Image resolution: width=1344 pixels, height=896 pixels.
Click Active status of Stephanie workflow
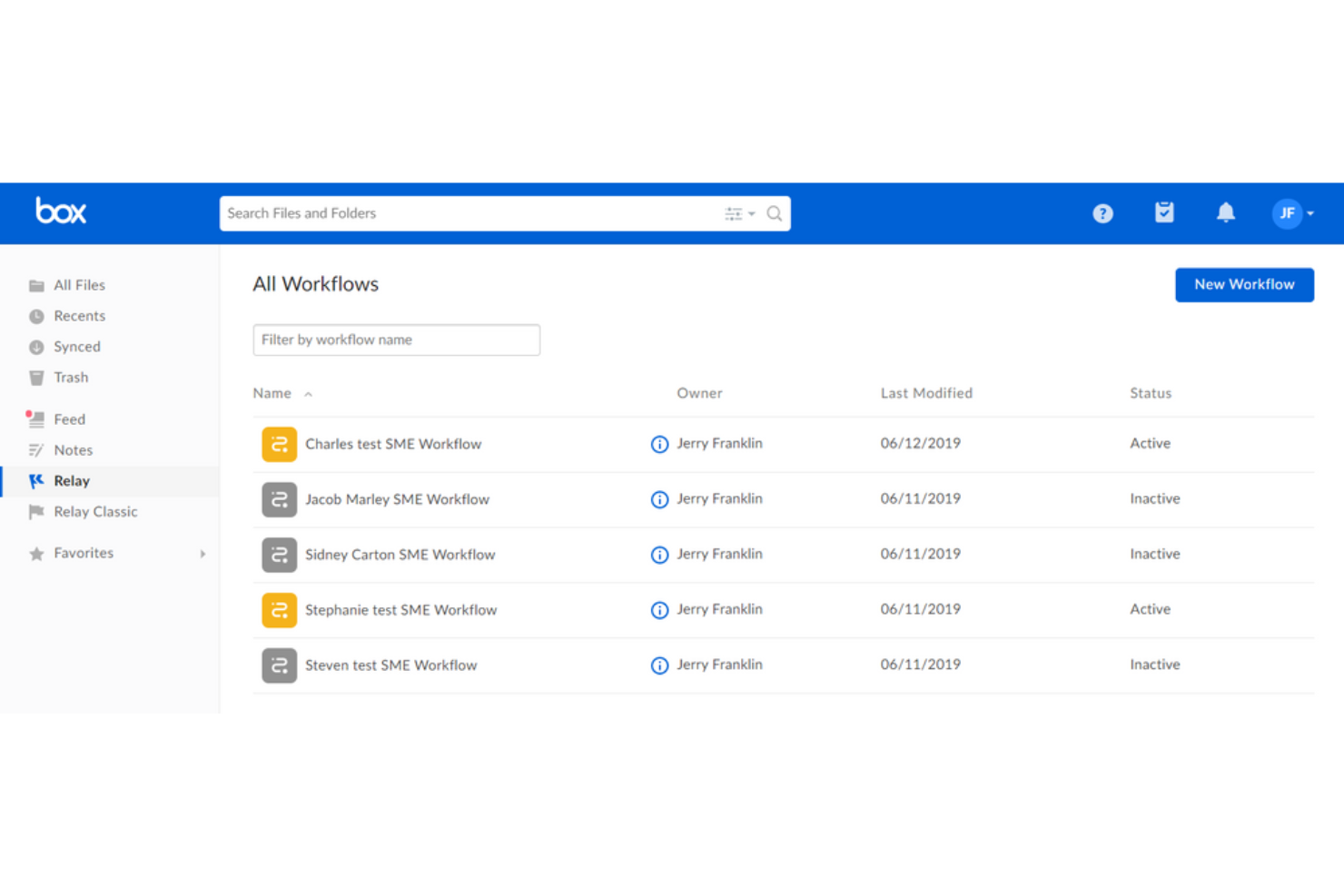(1150, 609)
